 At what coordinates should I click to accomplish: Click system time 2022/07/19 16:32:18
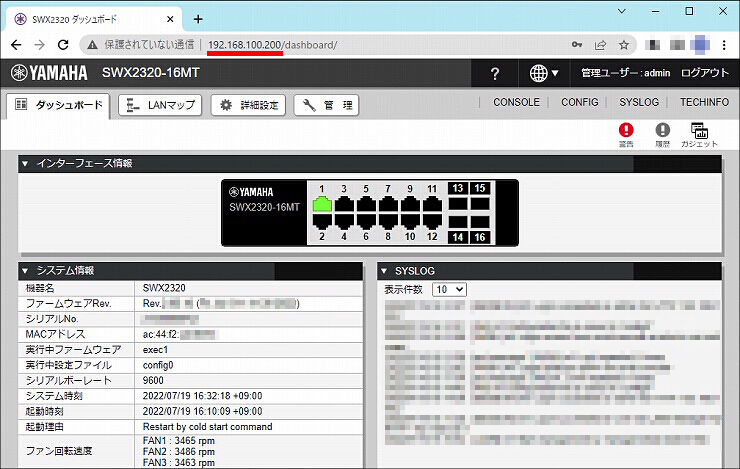pos(202,396)
